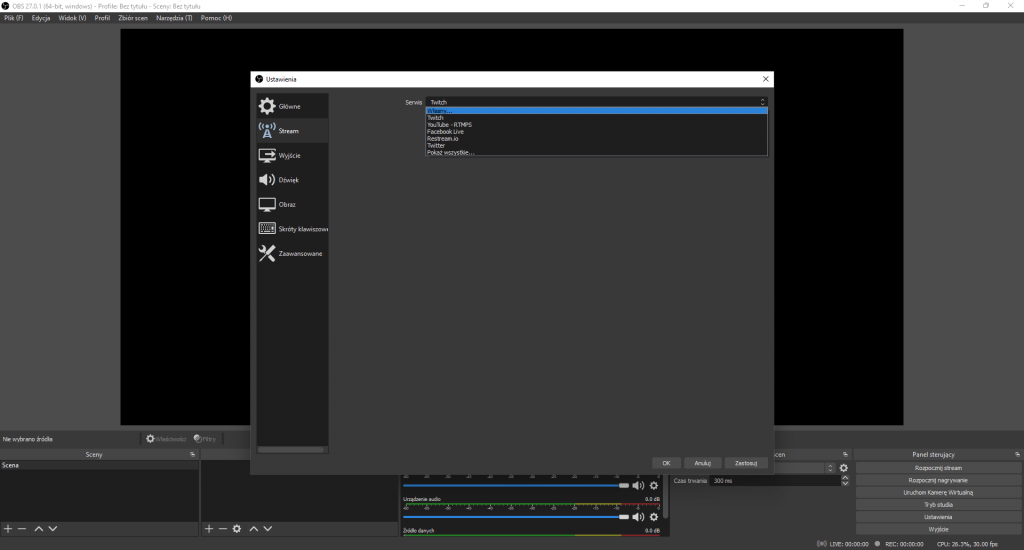Click the Rozpocznij nagrywanie button
The width and height of the screenshot is (1024, 550).
click(x=938, y=480)
